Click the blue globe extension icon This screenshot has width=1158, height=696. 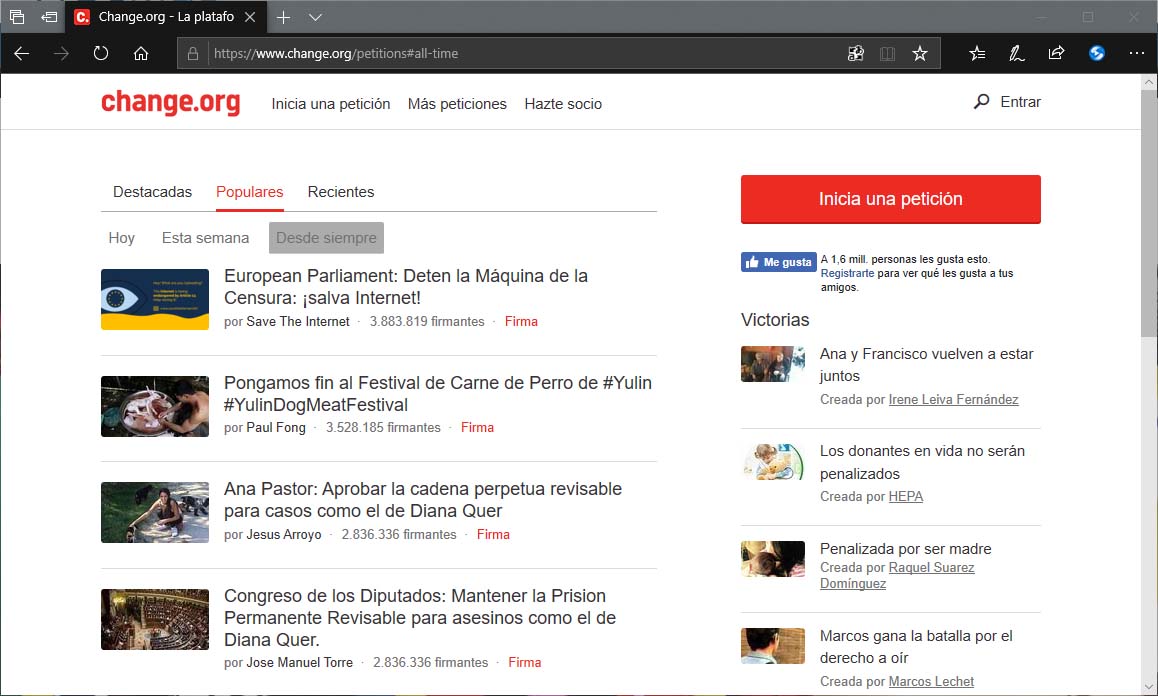click(x=1097, y=53)
